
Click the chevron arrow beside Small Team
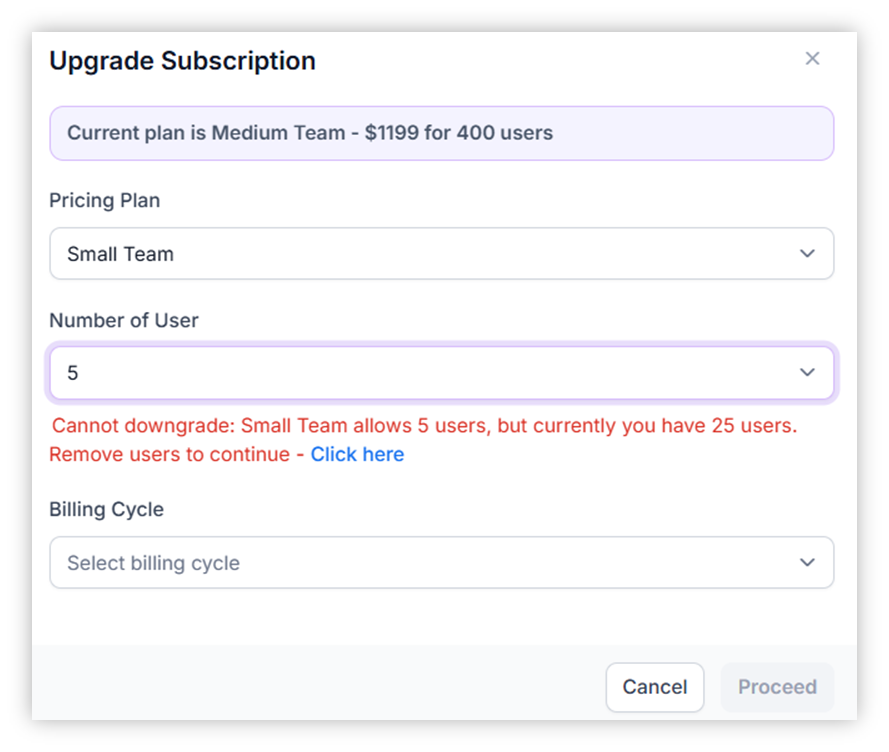807,254
